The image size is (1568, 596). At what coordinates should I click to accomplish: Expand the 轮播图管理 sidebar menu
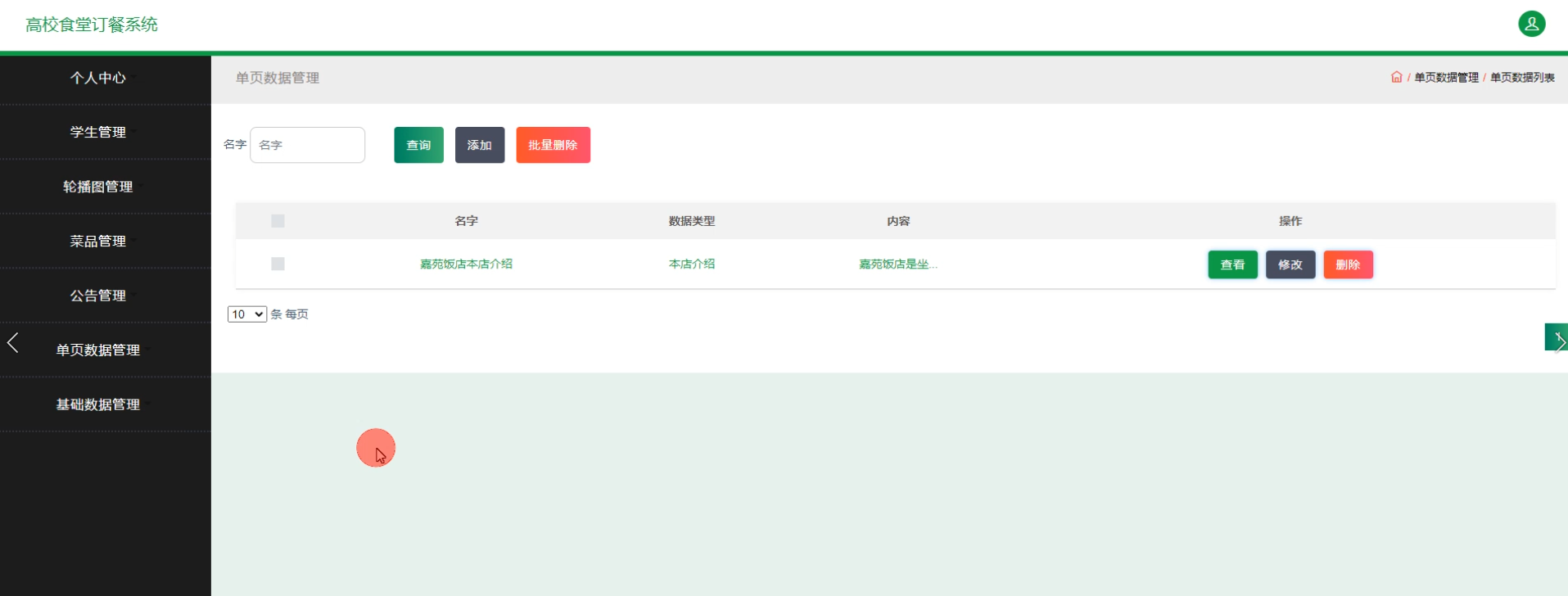tap(98, 187)
